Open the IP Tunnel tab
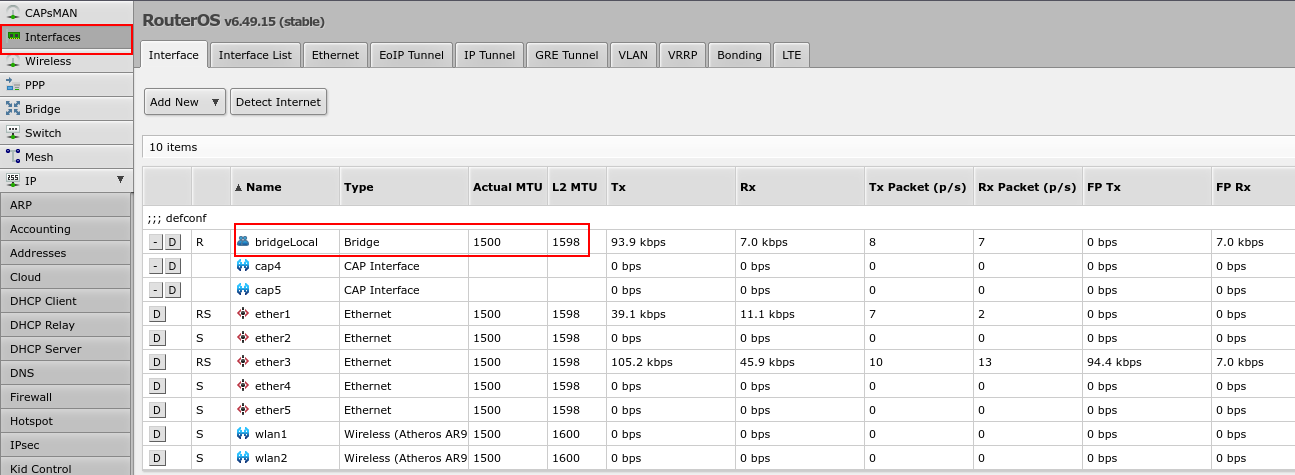 pos(489,55)
